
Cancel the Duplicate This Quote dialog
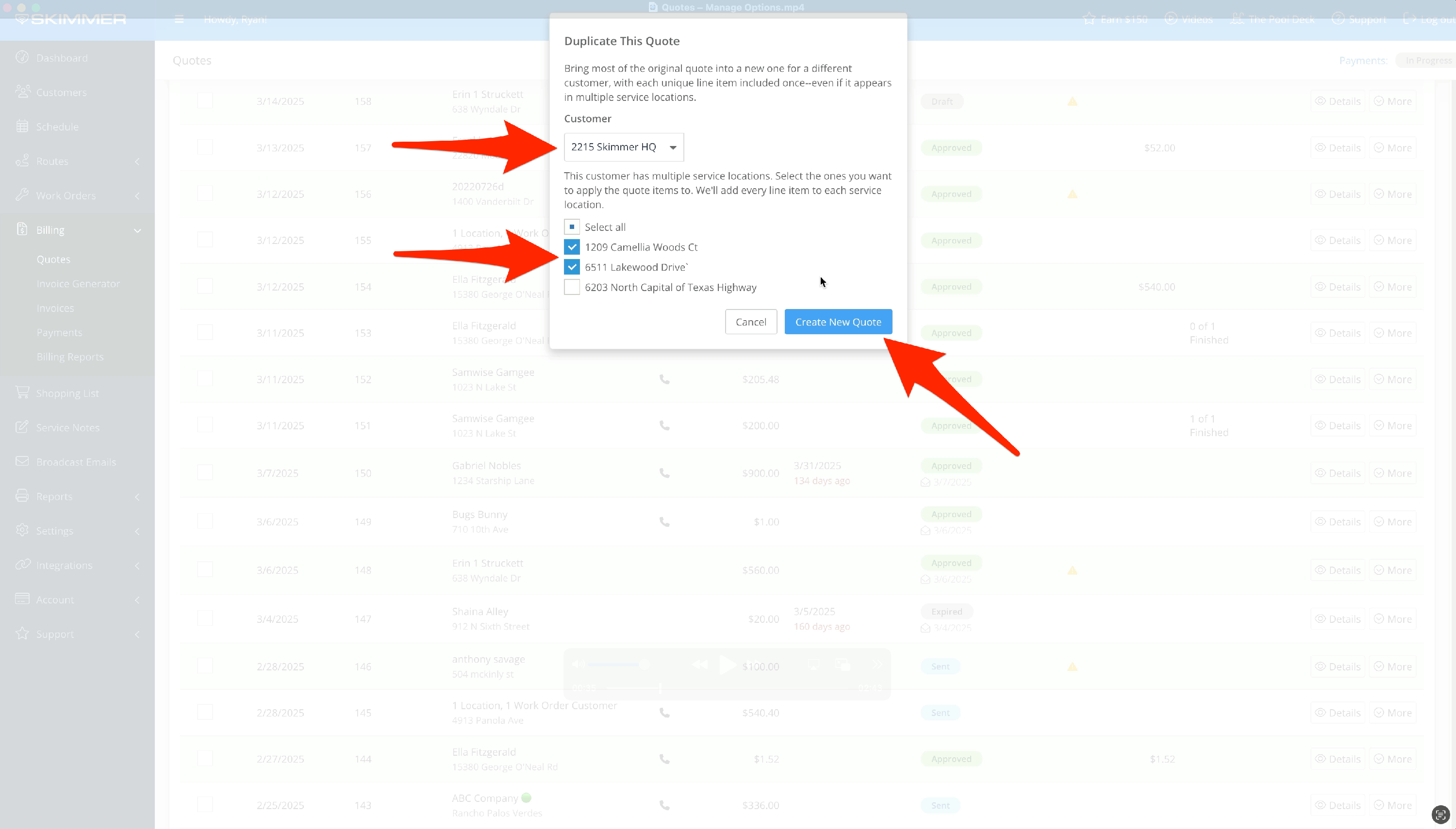751,322
